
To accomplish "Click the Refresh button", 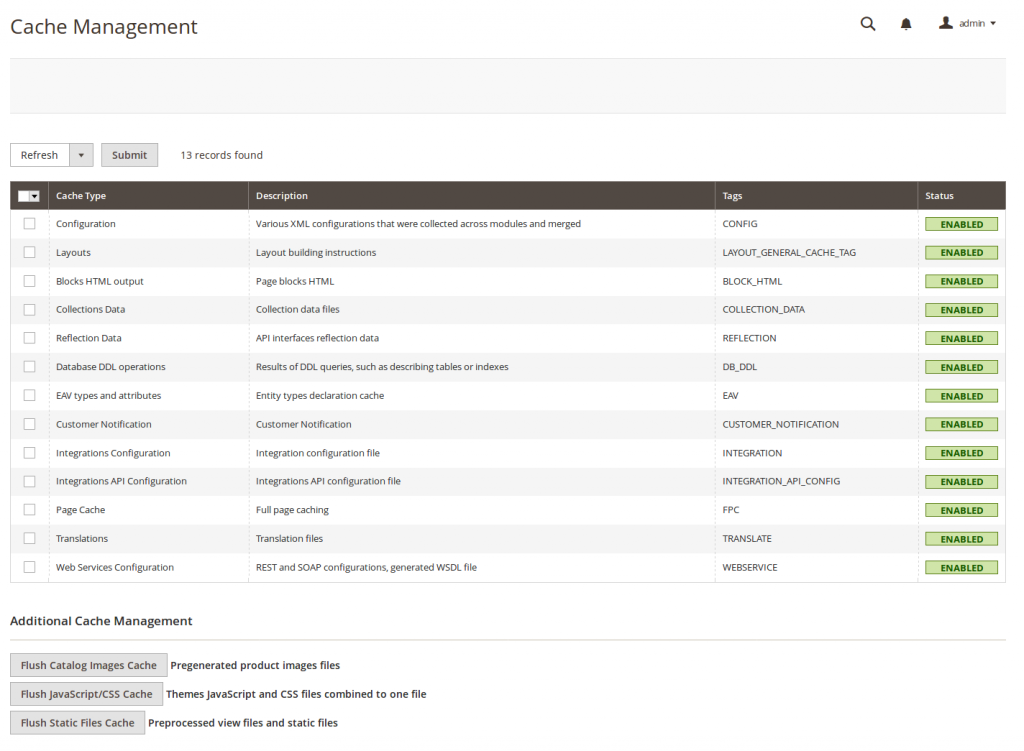I will click(40, 155).
